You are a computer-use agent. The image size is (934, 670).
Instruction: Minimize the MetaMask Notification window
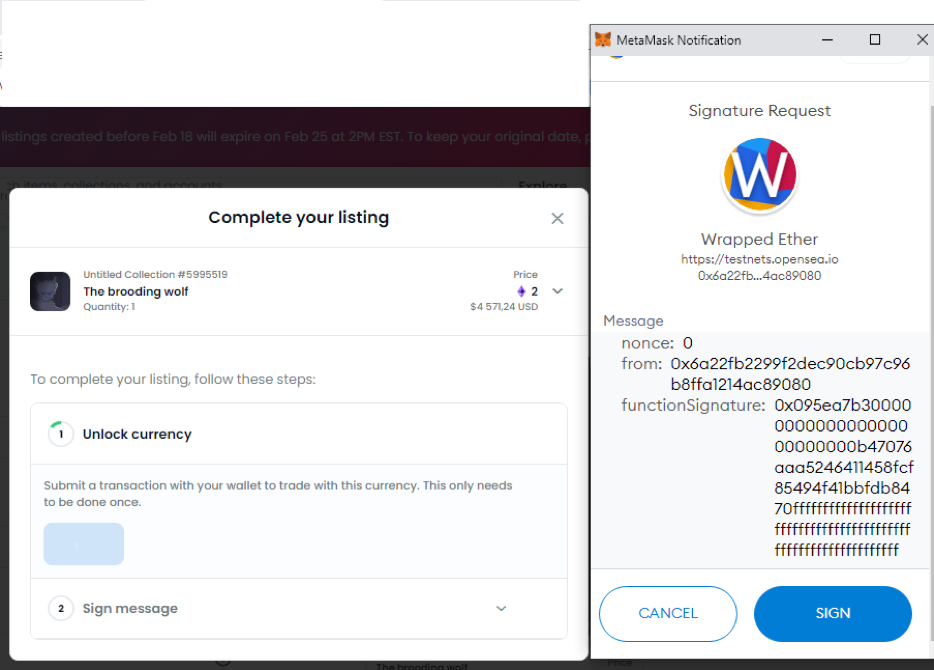pos(828,40)
